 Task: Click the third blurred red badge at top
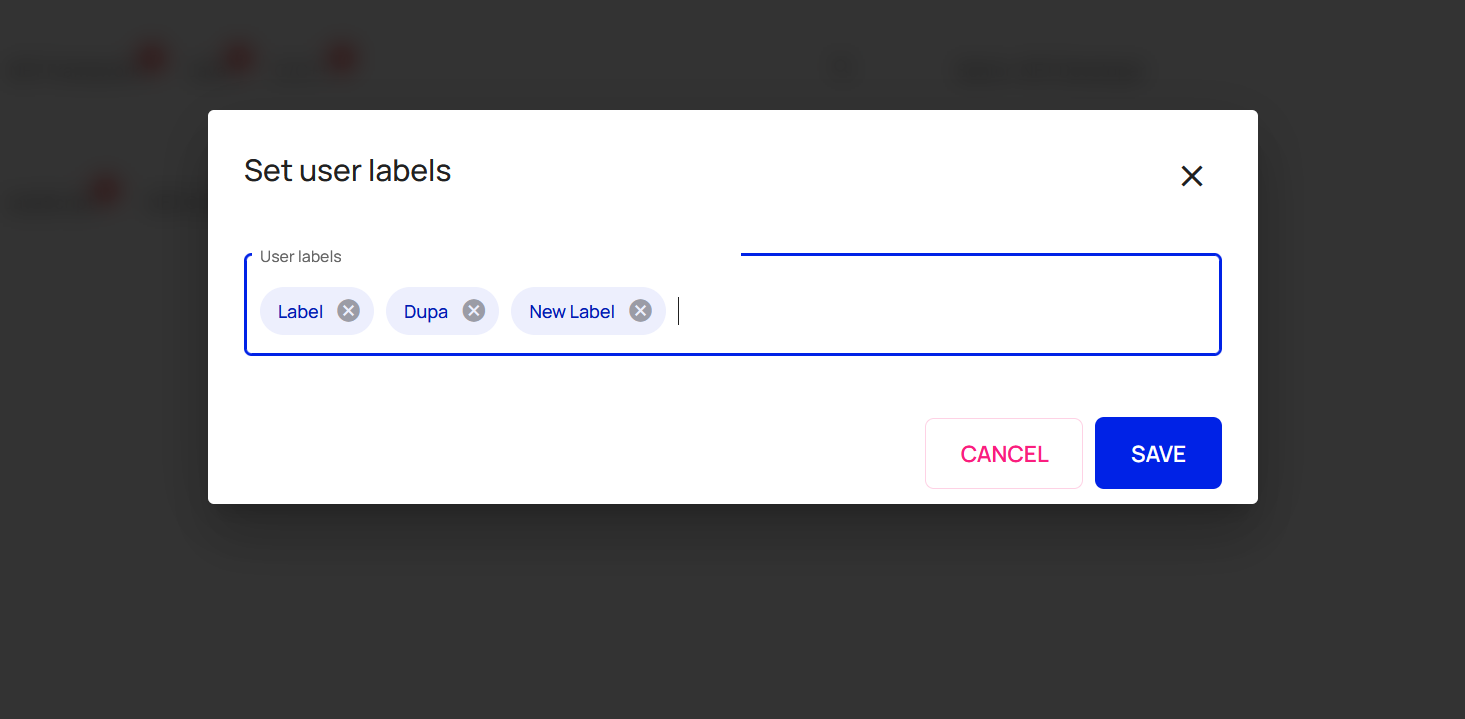342,58
